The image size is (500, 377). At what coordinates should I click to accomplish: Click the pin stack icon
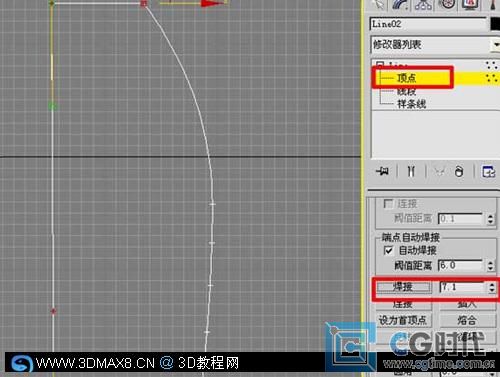tap(382, 172)
